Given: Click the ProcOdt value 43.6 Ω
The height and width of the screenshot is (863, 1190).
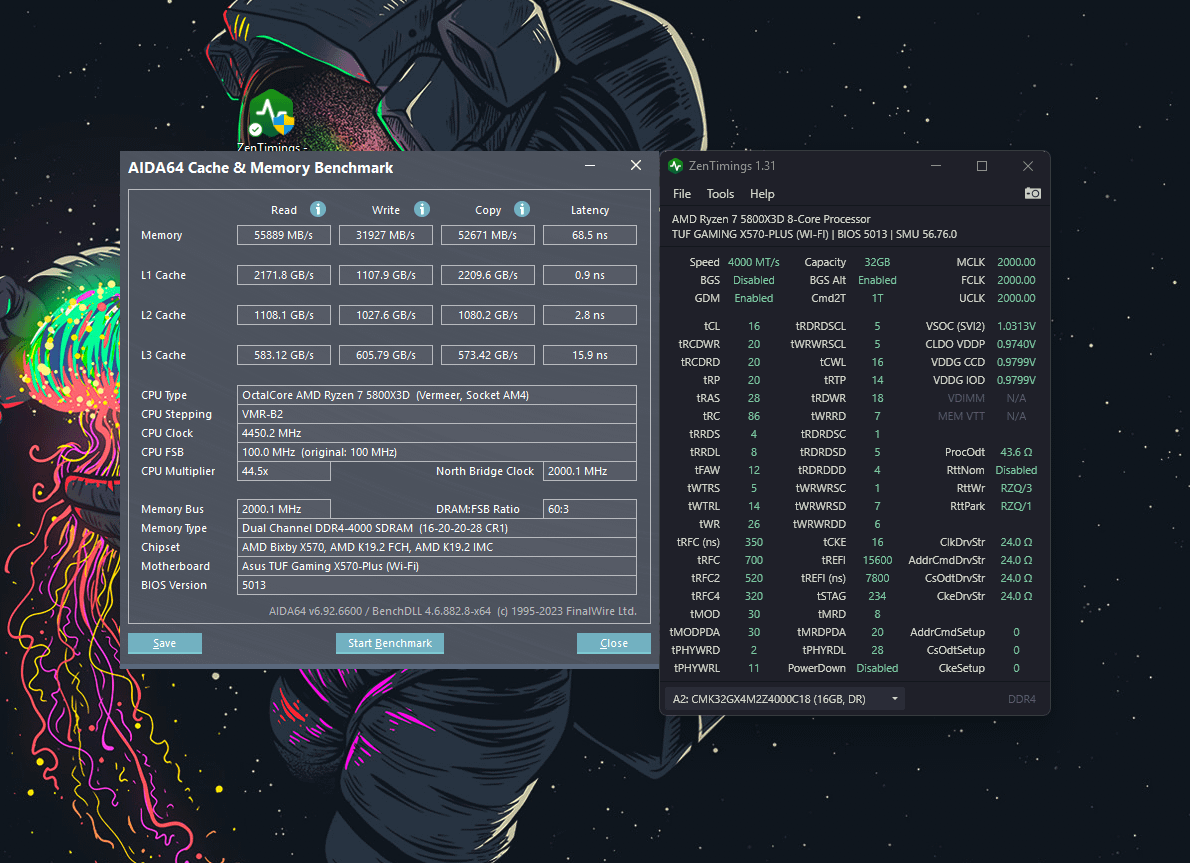Looking at the screenshot, I should 1016,452.
